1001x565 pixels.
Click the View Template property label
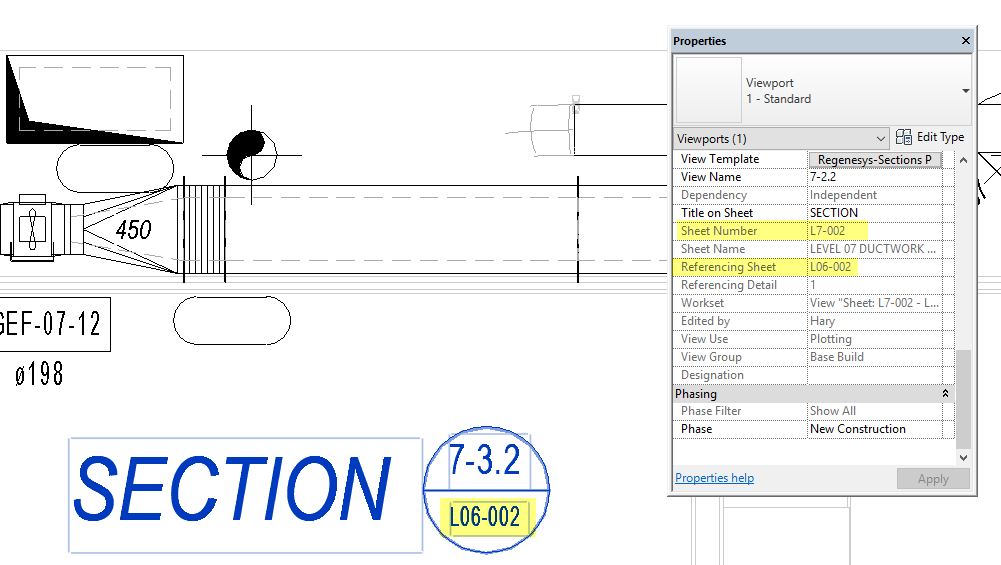719,159
